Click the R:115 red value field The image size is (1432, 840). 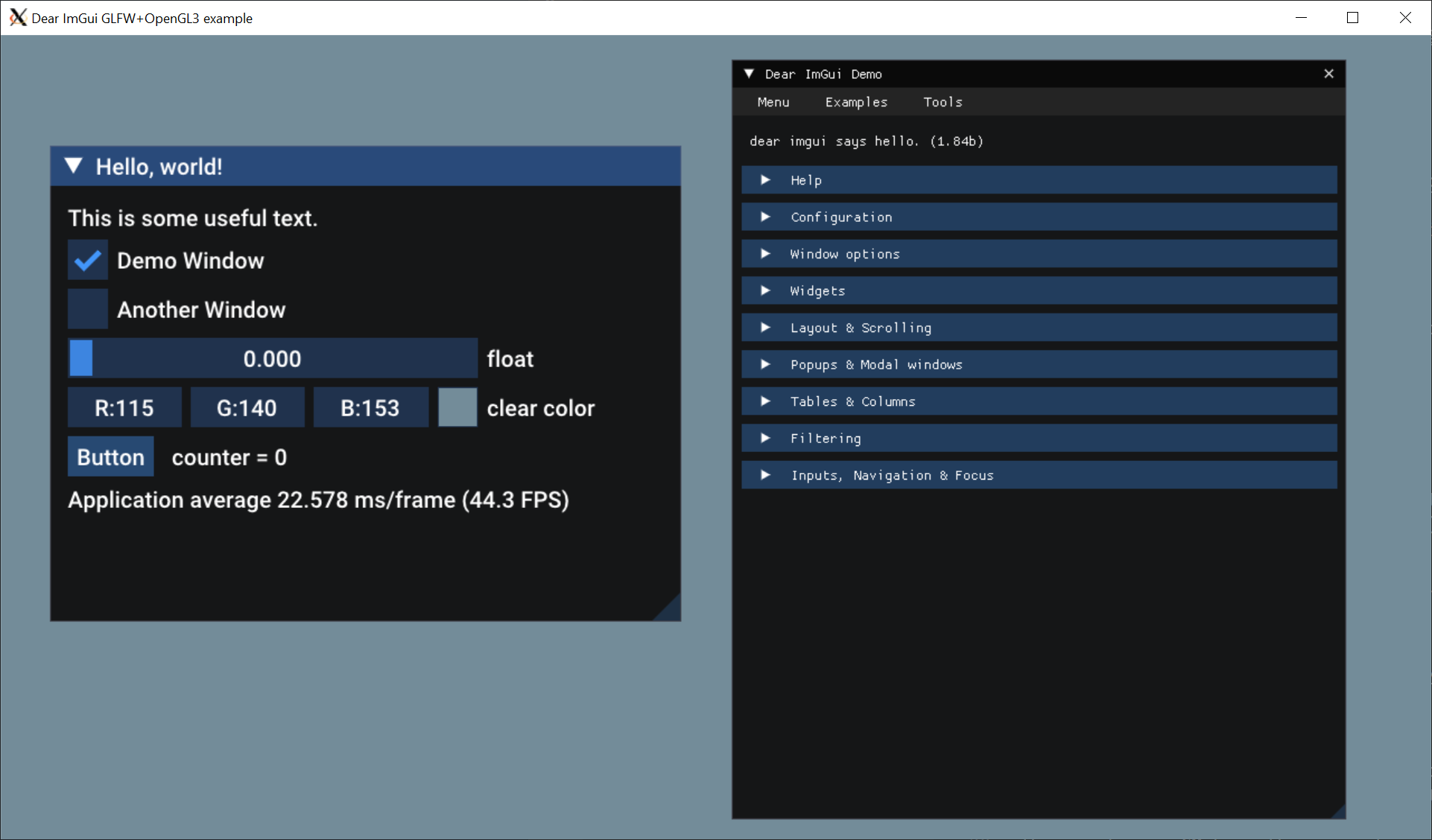(x=124, y=408)
